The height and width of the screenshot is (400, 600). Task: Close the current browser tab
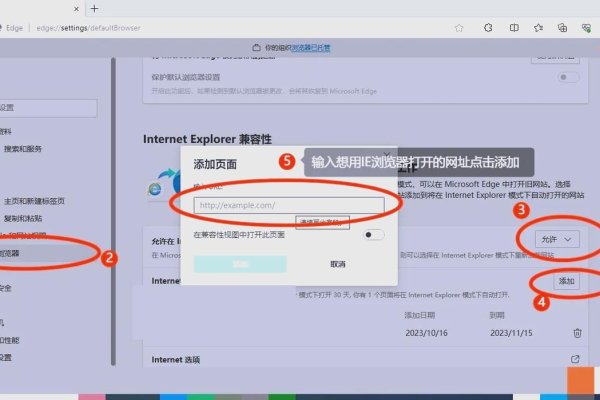pos(76,9)
